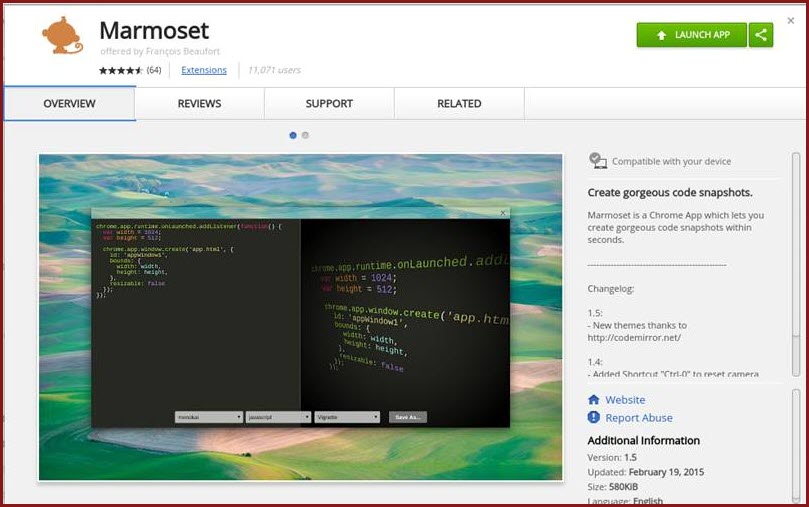The image size is (809, 507).
Task: Expand the Vignette effect dropdown
Action: point(347,417)
